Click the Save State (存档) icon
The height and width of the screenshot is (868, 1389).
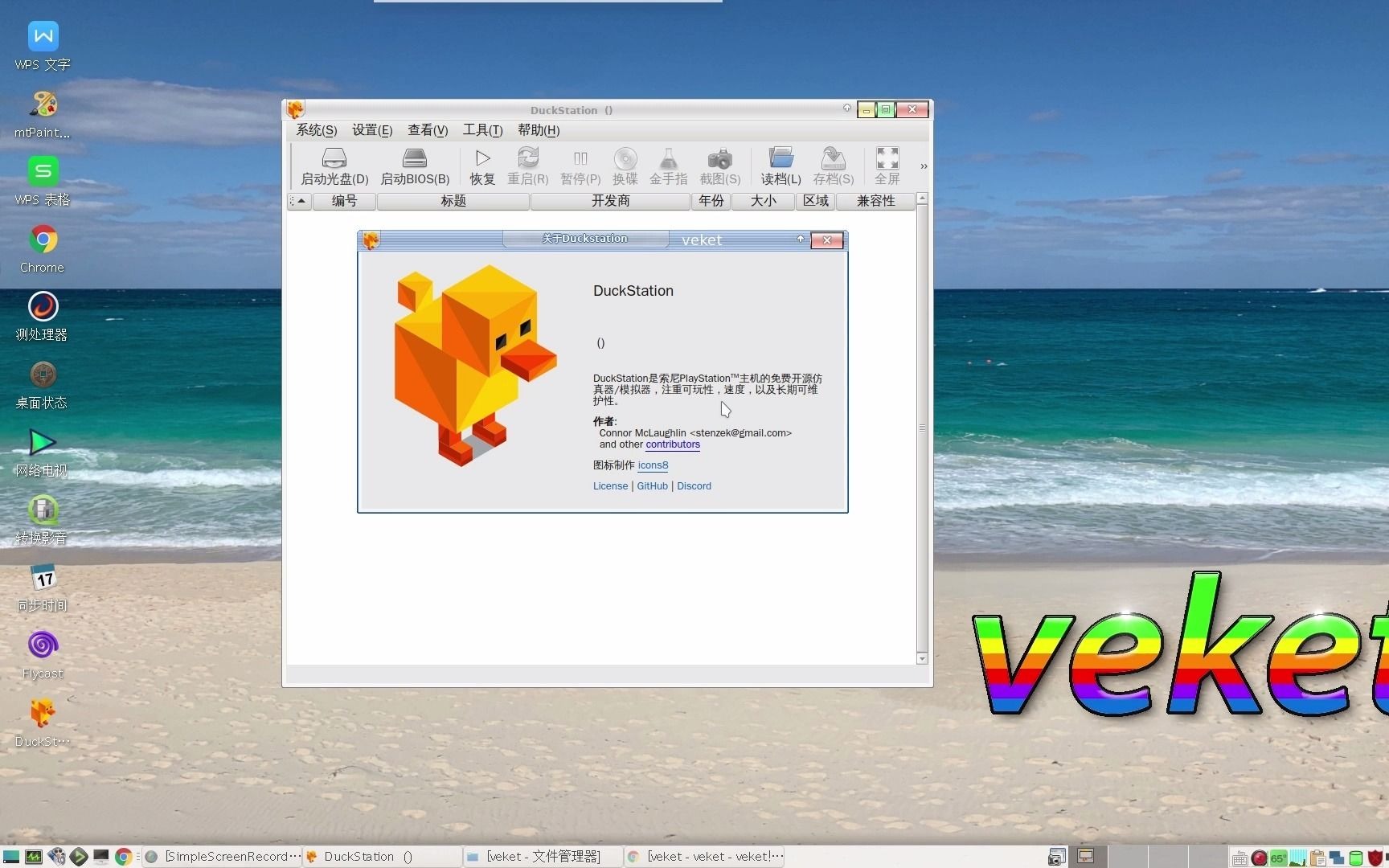[x=833, y=166]
